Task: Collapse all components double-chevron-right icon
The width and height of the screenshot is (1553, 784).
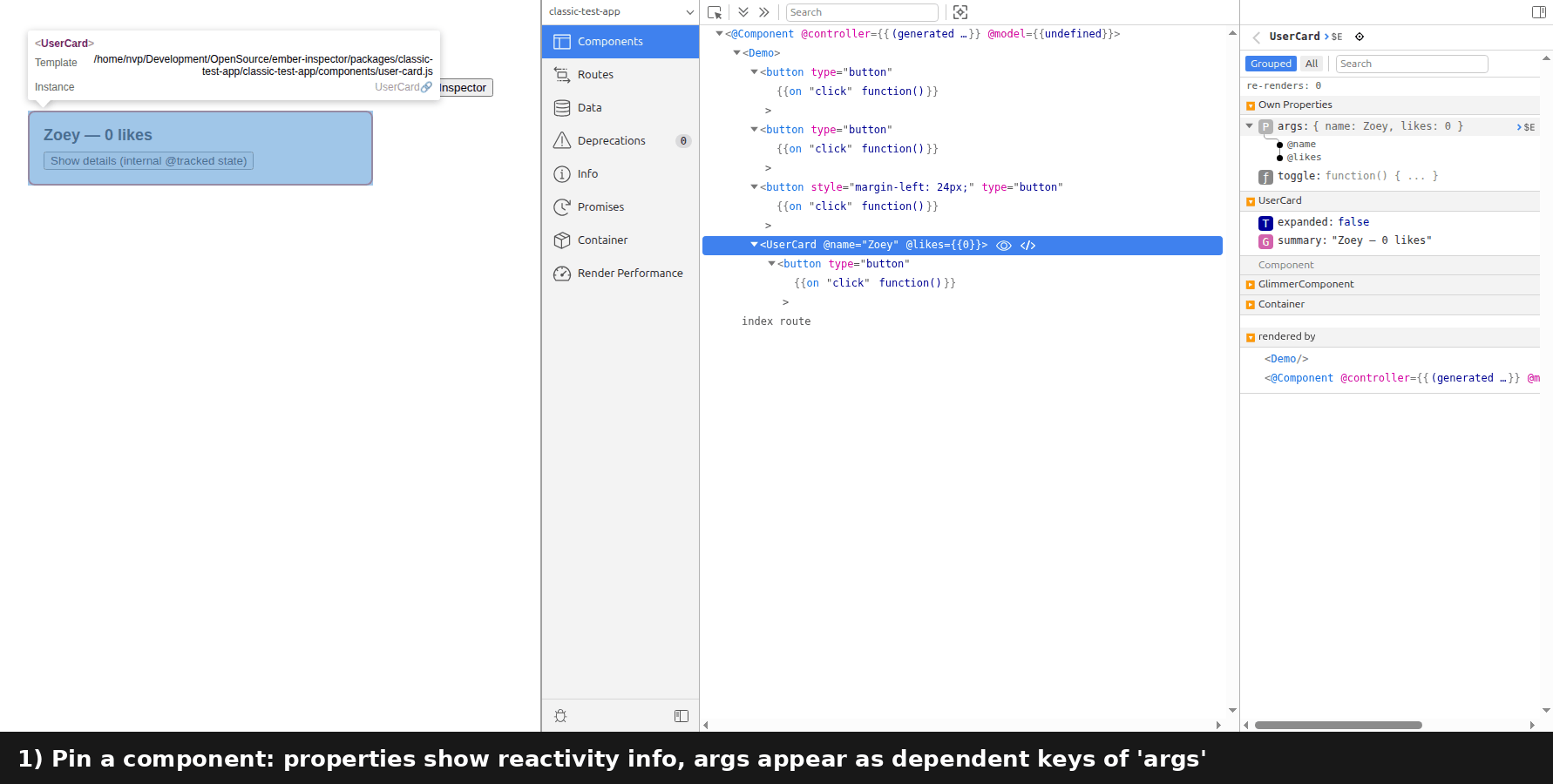Action: [x=764, y=12]
